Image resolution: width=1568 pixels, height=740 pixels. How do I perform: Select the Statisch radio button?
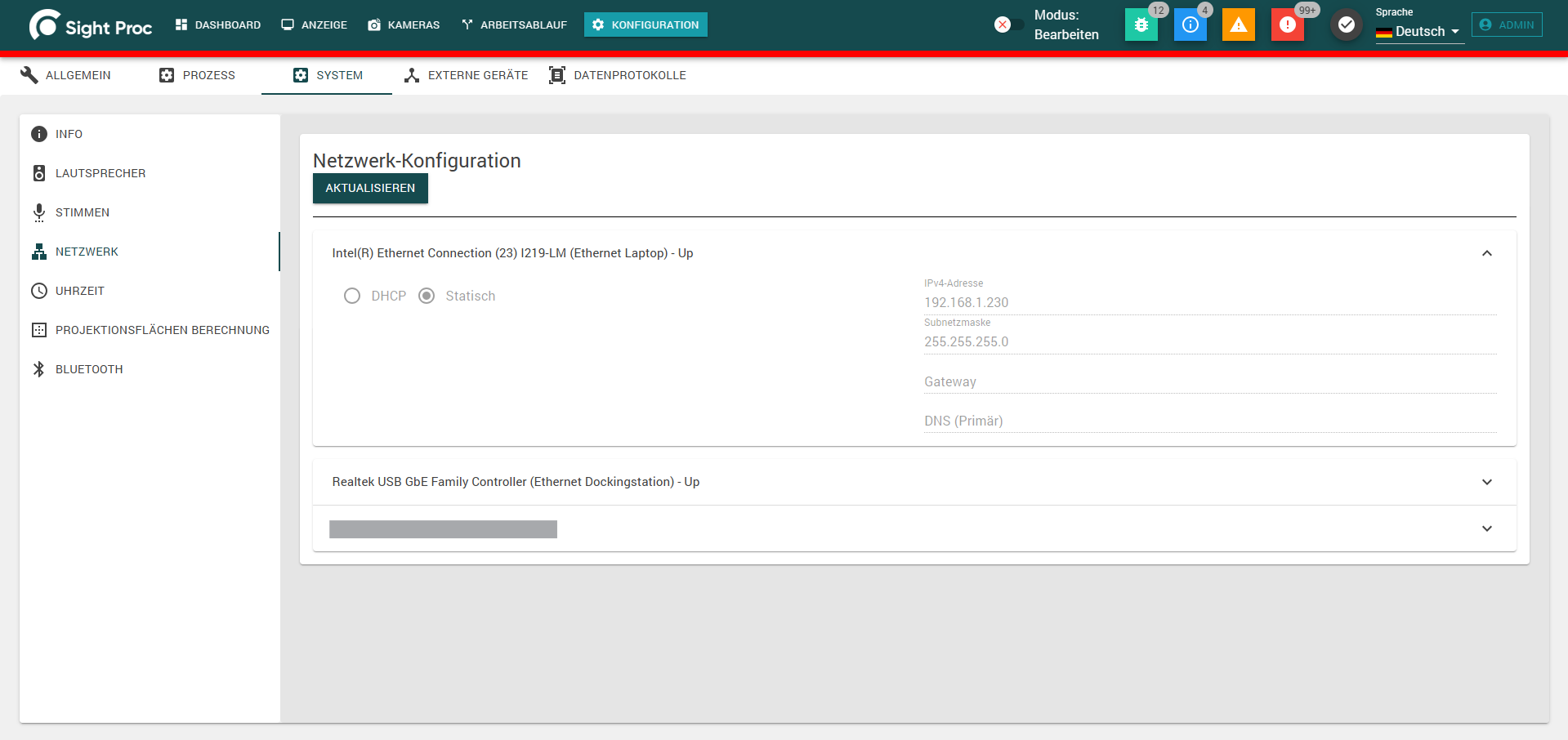tap(427, 296)
